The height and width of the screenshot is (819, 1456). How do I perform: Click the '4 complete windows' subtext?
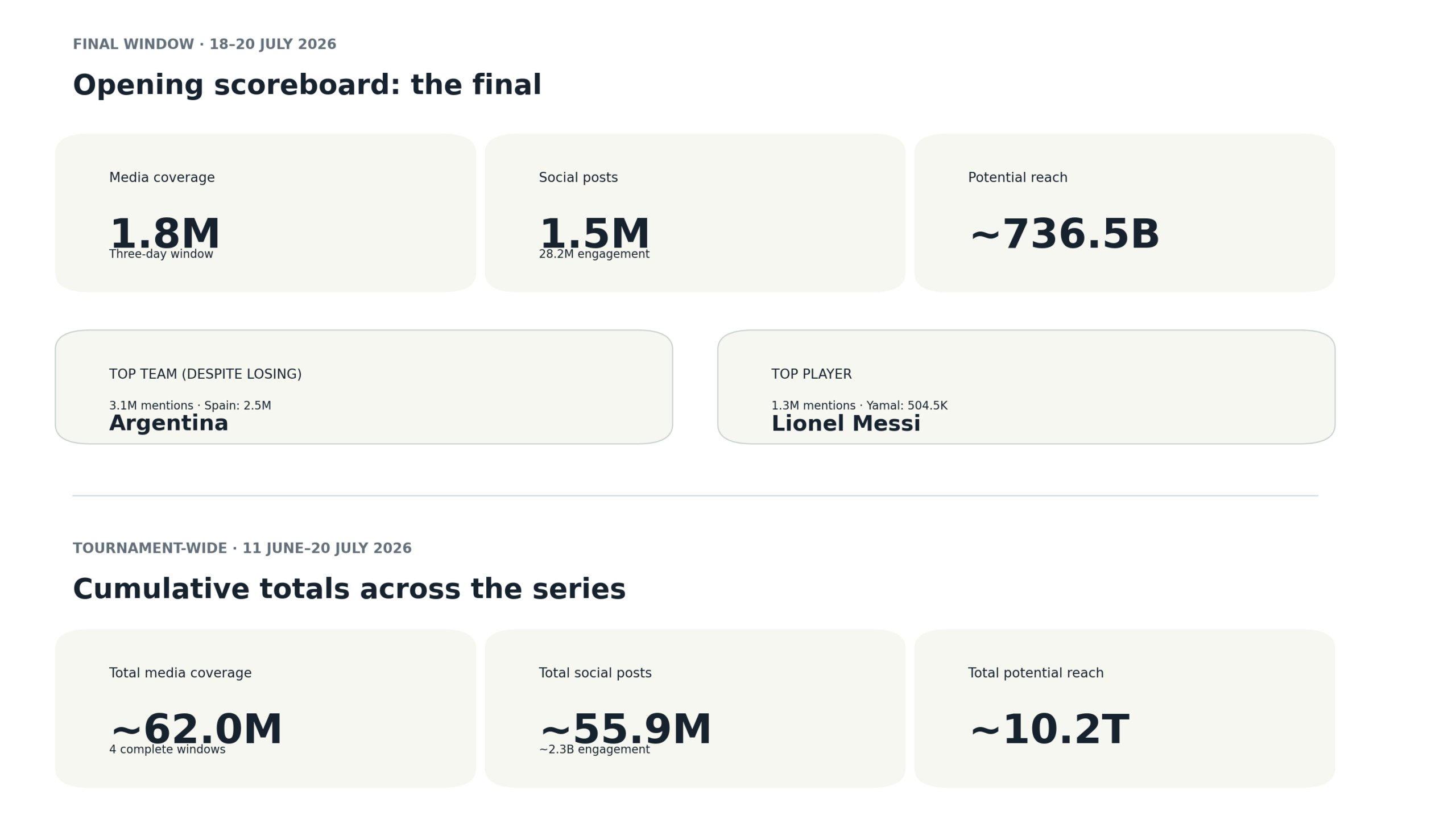(x=167, y=750)
